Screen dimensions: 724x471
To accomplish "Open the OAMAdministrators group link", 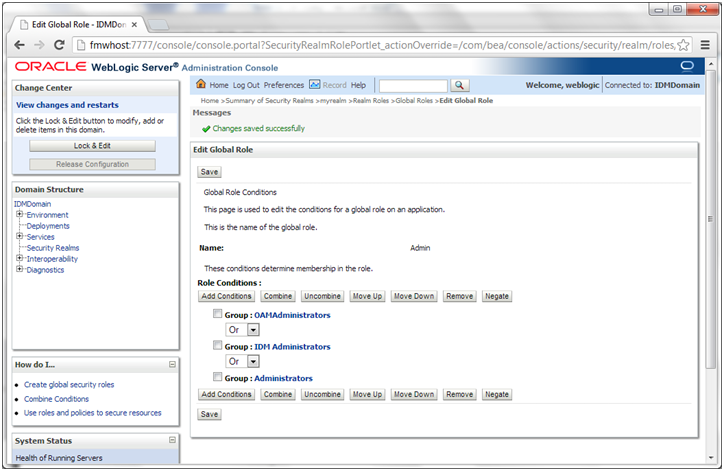I will pos(292,315).
